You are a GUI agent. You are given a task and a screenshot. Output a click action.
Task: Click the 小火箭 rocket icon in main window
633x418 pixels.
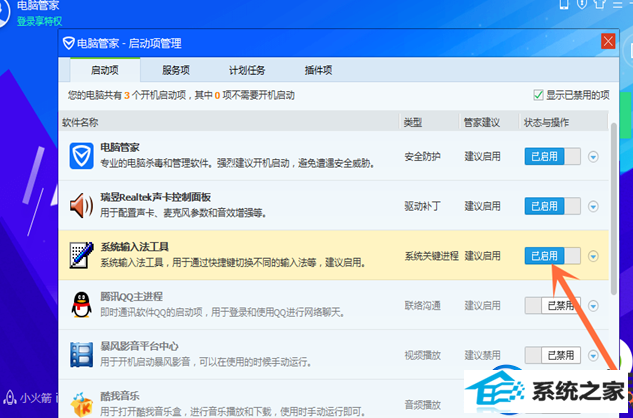(10, 398)
